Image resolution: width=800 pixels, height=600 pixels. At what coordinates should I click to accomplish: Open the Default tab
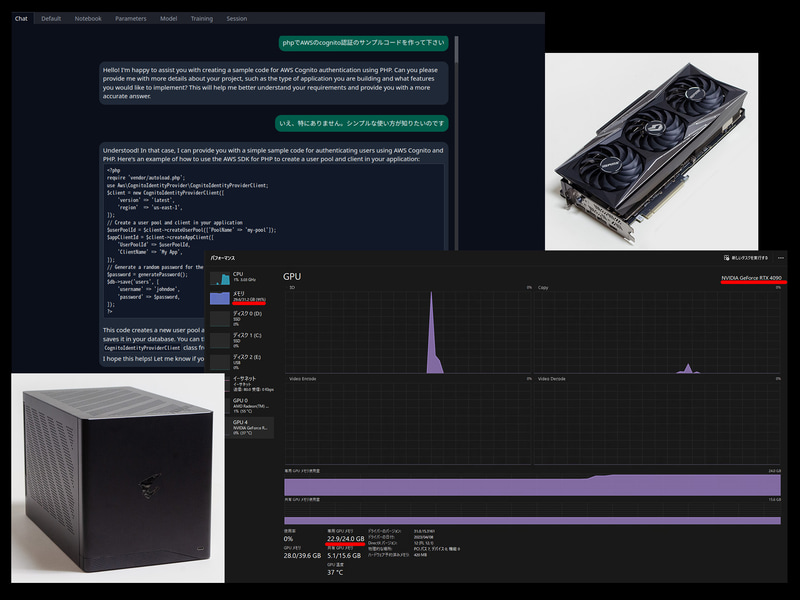pos(51,18)
